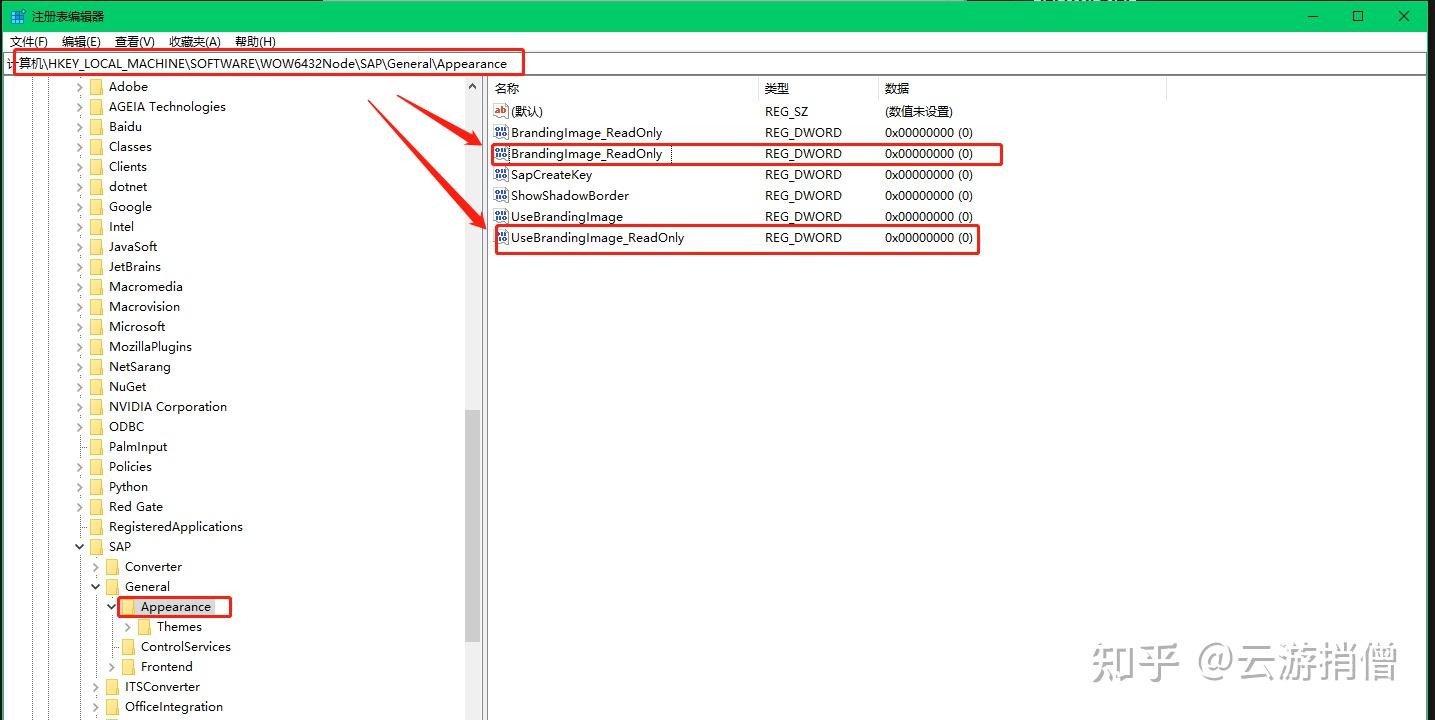
Task: Click the REG_DWORD type in the UseBrandingImage row
Action: pyautogui.click(x=803, y=216)
